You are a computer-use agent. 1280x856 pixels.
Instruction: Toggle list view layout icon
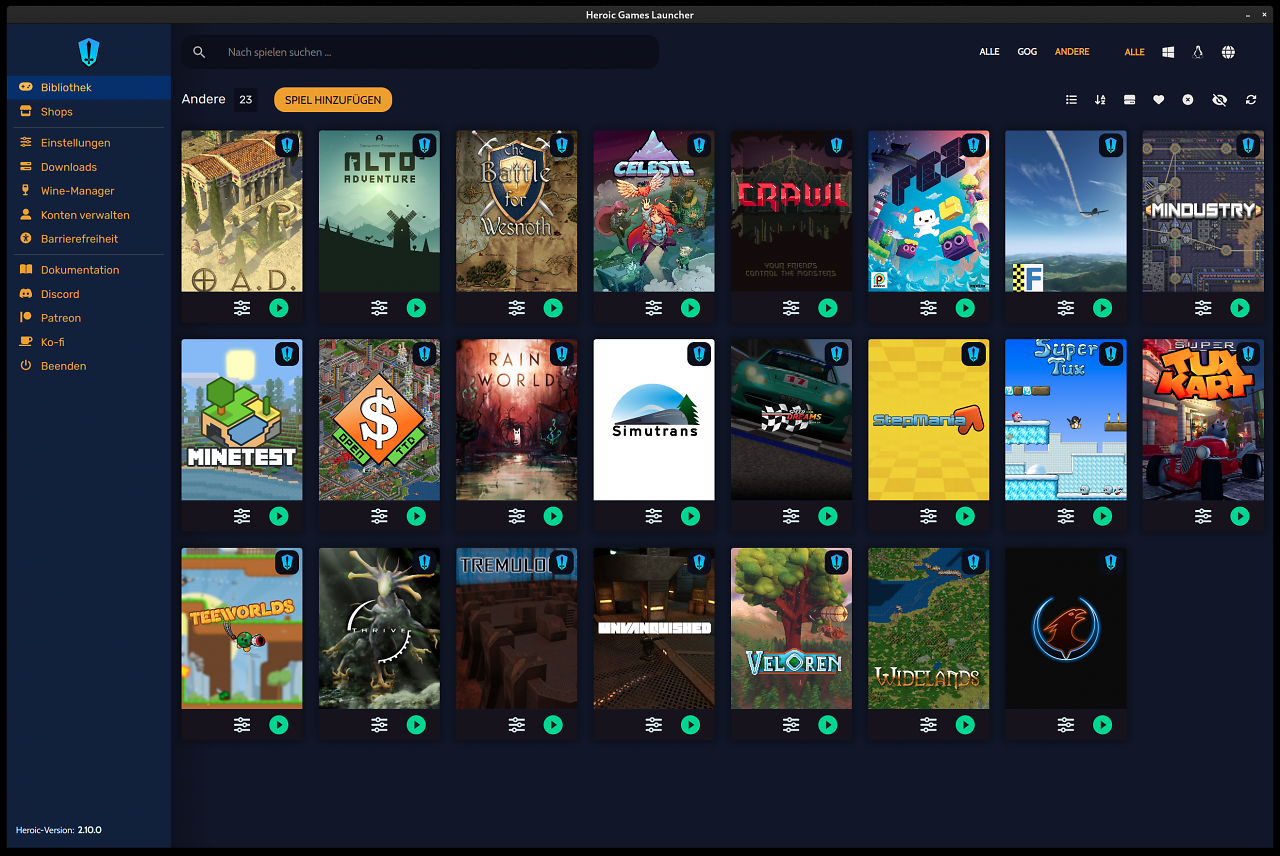(x=1071, y=100)
